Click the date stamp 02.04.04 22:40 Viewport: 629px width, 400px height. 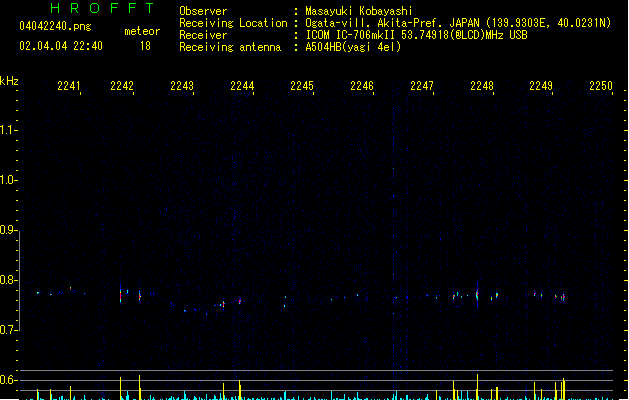[61, 46]
